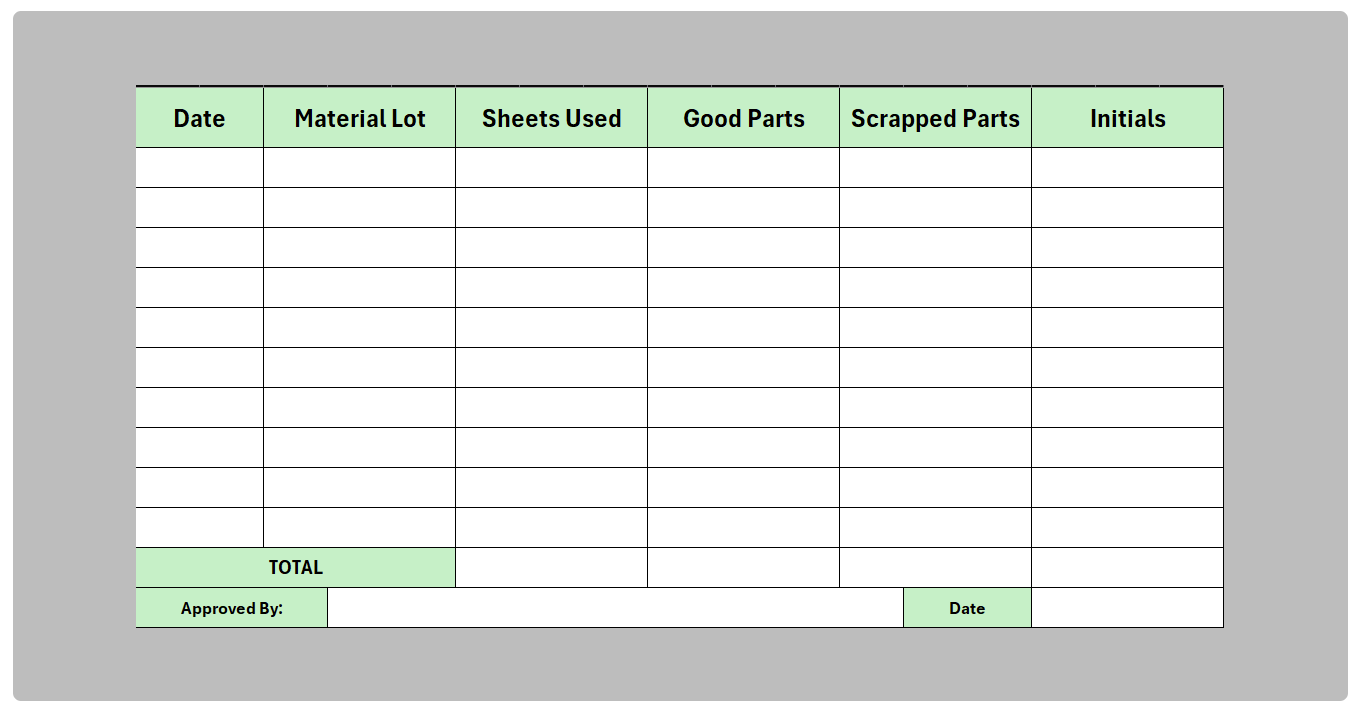Screen dimensions: 1358x705
Task: Click the Scrapped Parts total cell
Action: point(935,567)
